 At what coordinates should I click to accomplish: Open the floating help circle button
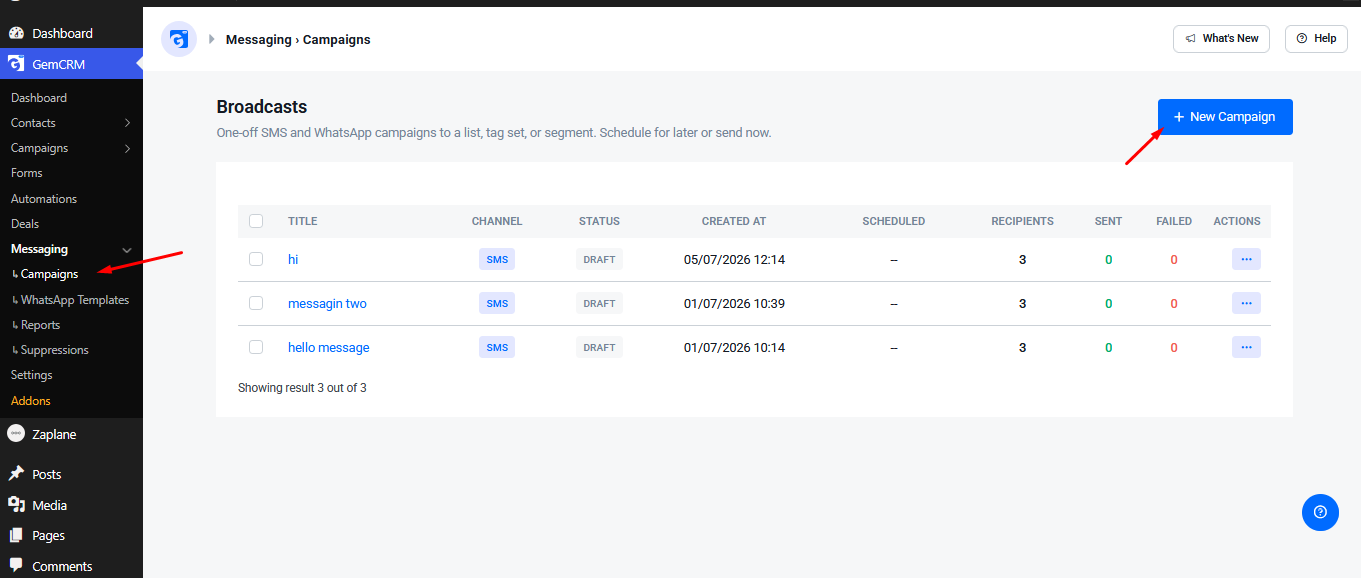[1320, 512]
